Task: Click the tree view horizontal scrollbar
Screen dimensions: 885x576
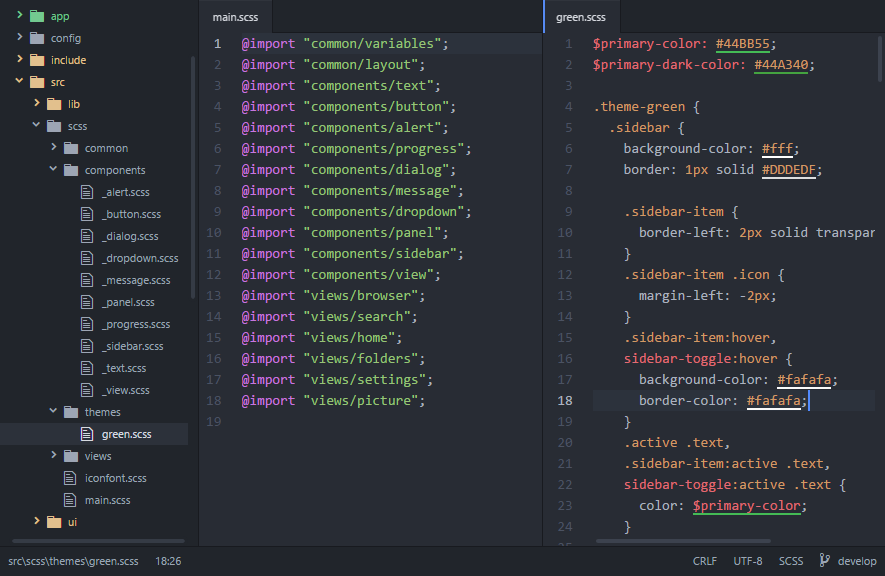Action: pos(98,541)
